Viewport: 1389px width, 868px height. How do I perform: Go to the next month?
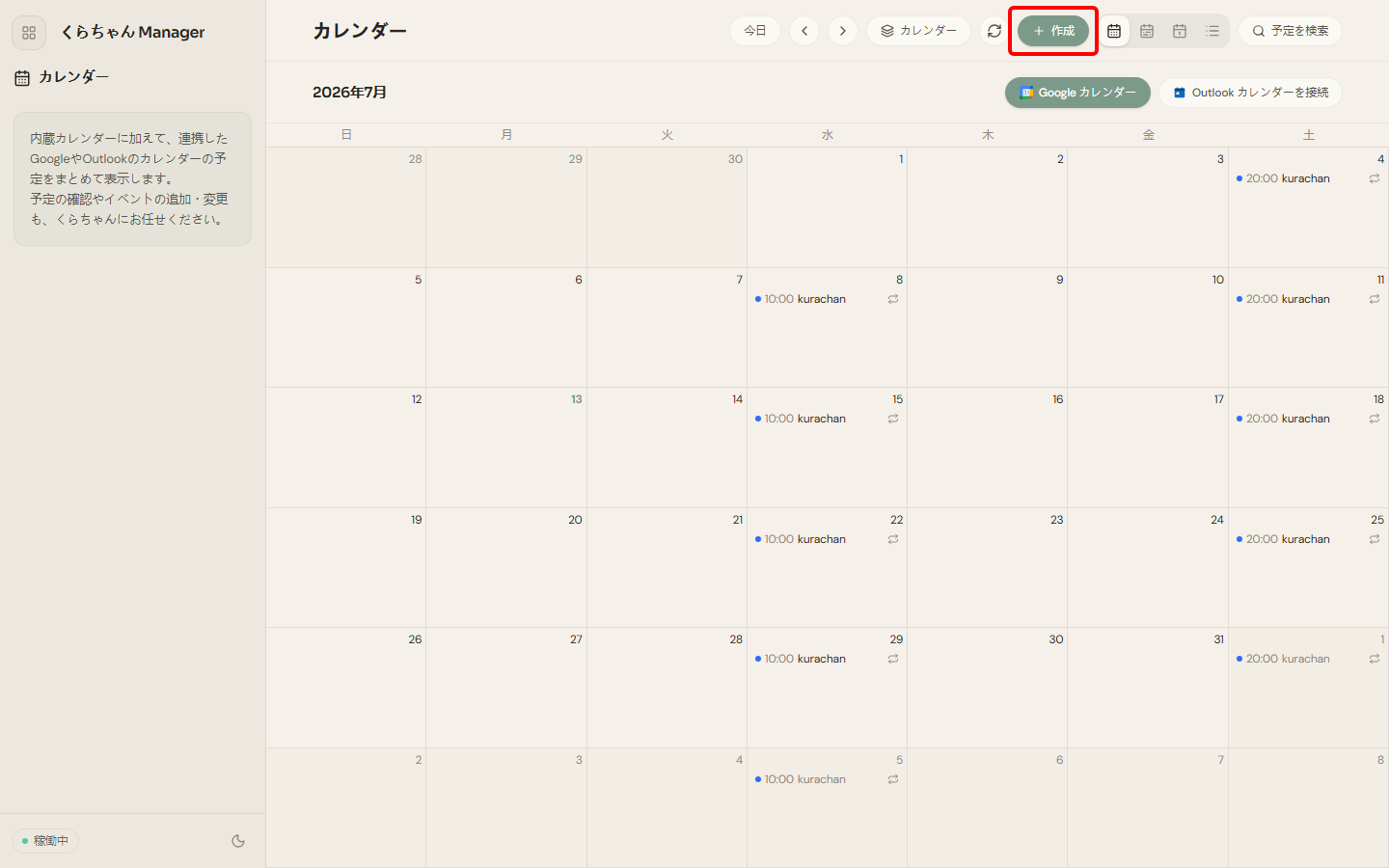[843, 31]
